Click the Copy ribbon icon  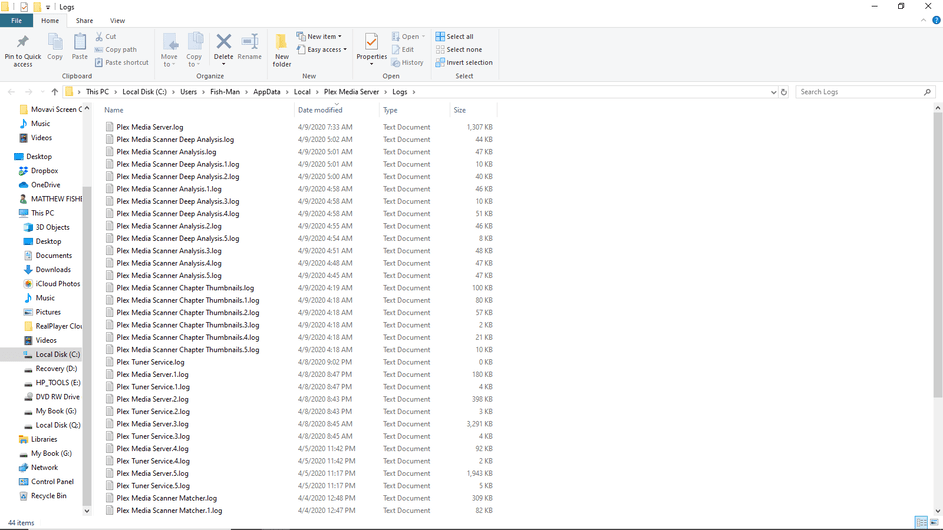click(55, 42)
